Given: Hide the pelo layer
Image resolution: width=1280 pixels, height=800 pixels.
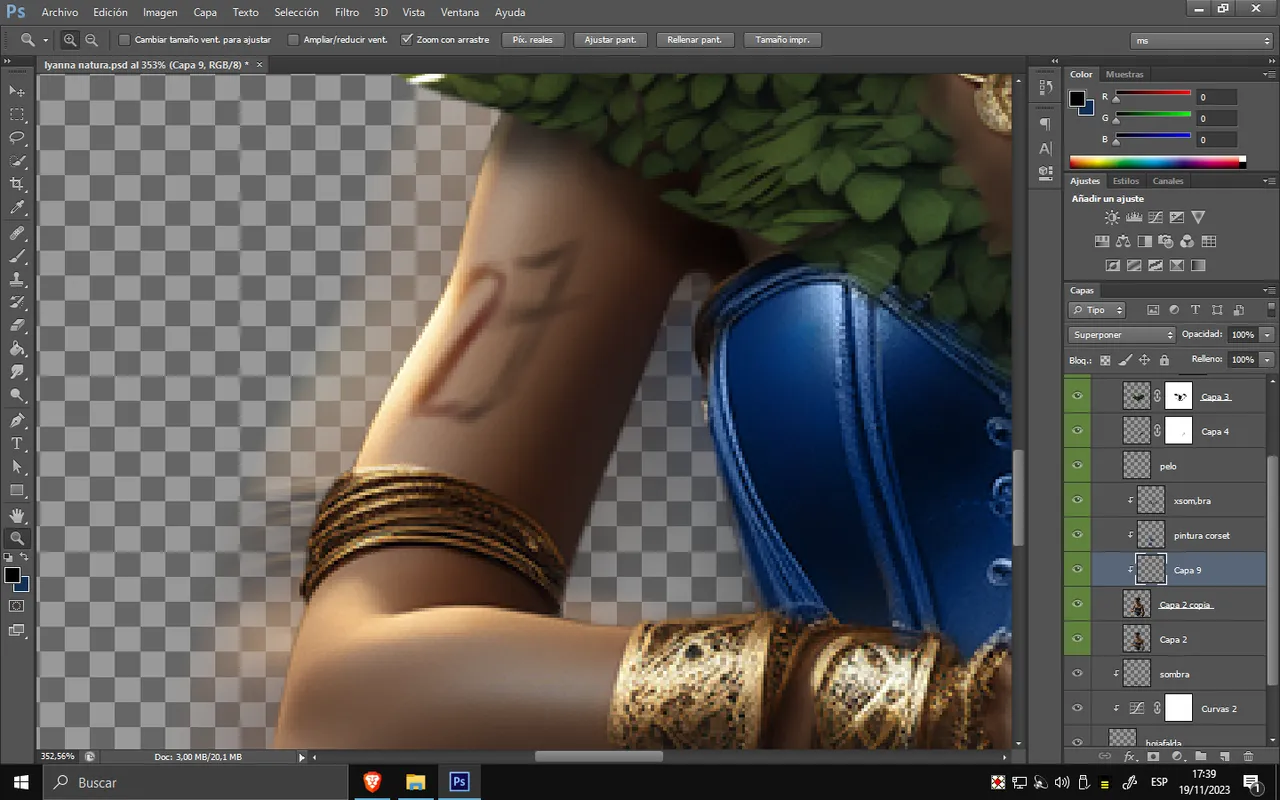Looking at the screenshot, I should (1077, 466).
